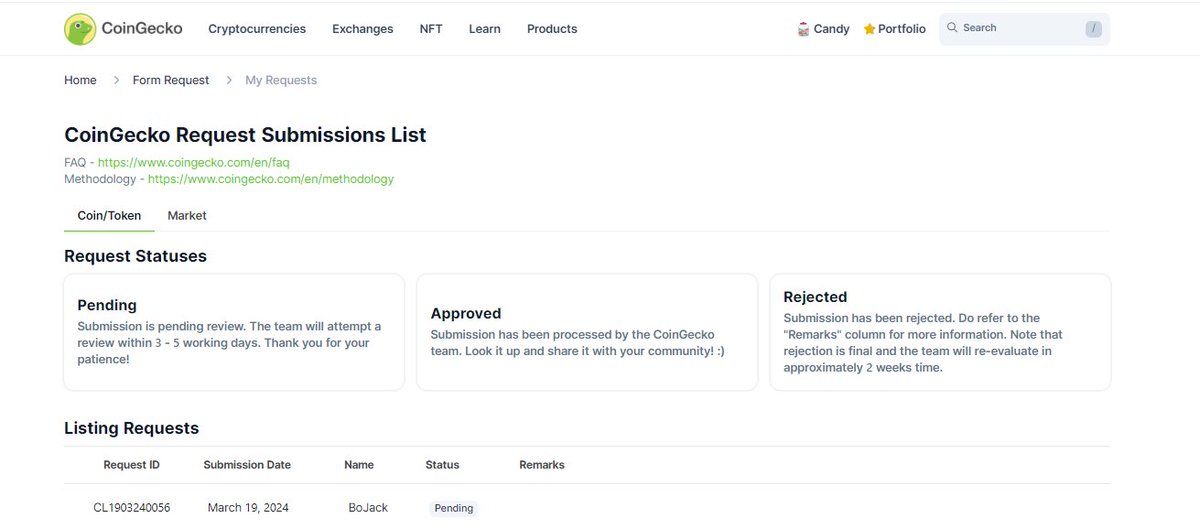1200x529 pixels.
Task: Click the slash shortcut key badge
Action: (x=1093, y=29)
